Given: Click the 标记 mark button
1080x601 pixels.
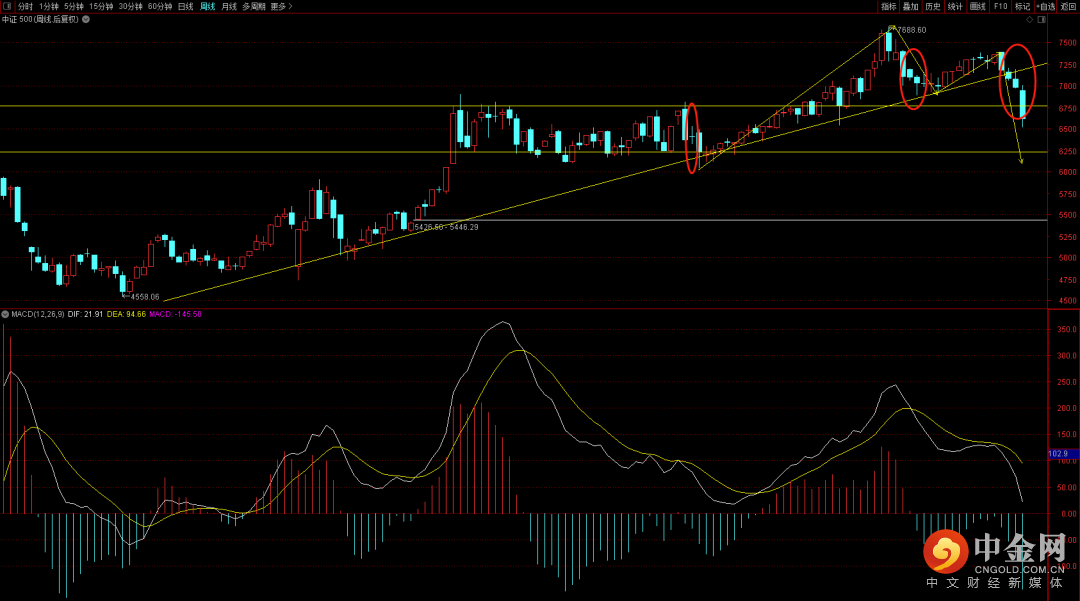Looking at the screenshot, I should click(x=1022, y=6).
